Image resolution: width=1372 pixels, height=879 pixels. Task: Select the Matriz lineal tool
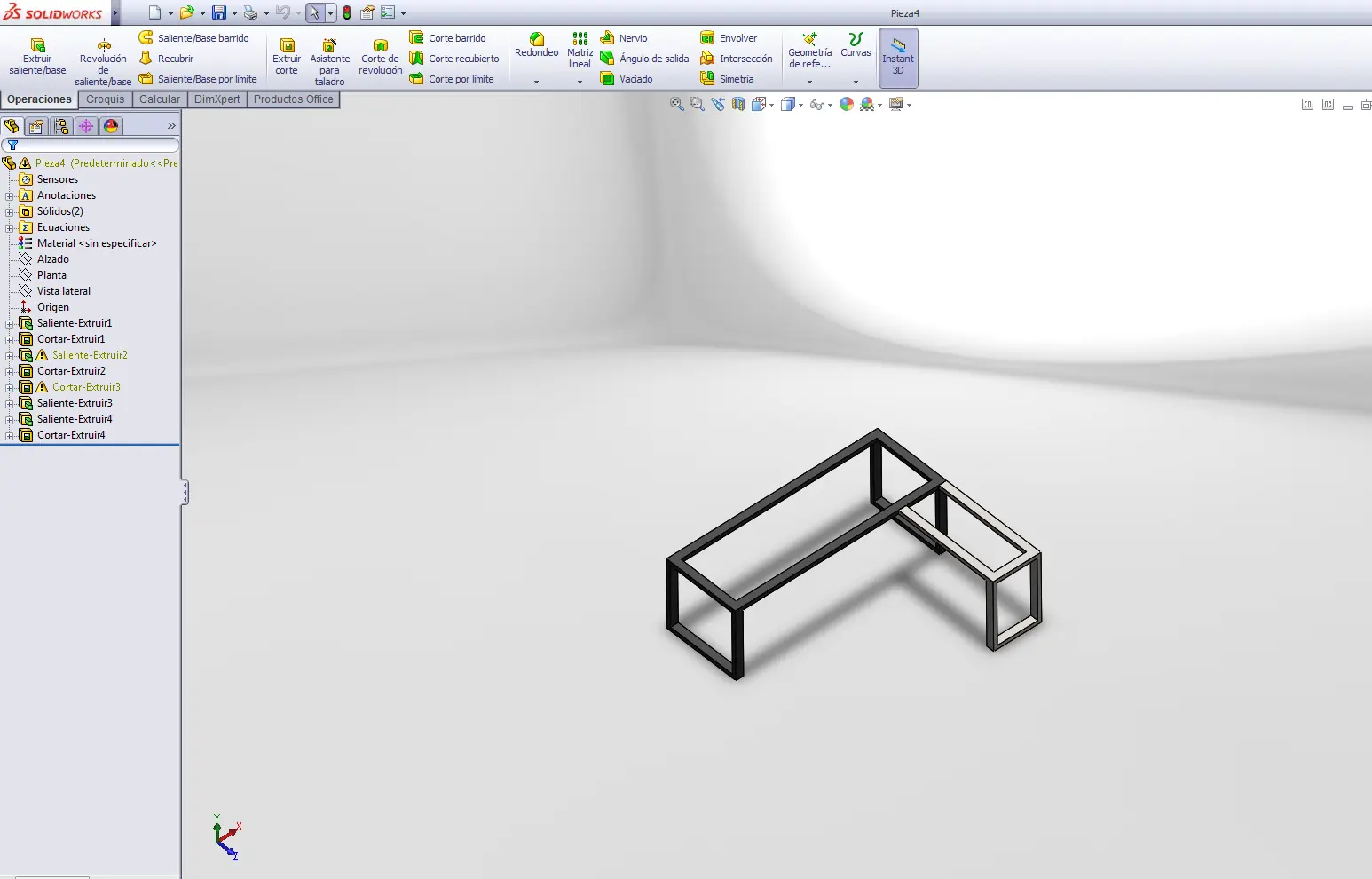[580, 51]
